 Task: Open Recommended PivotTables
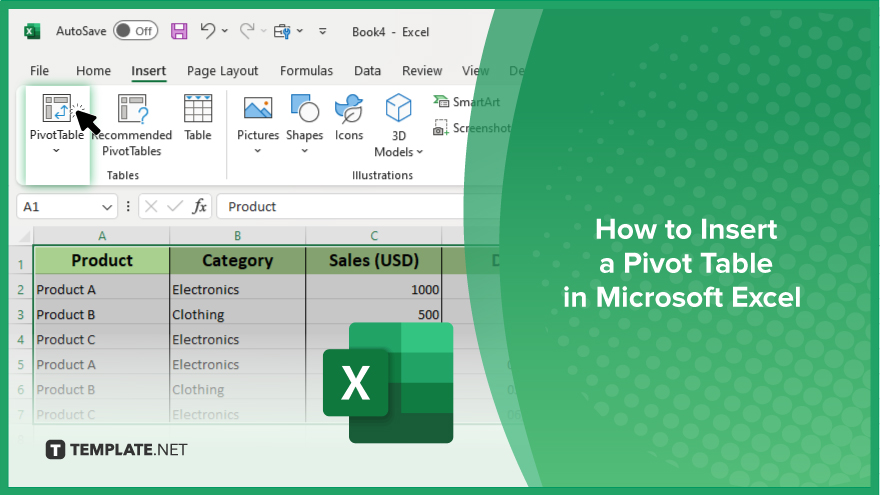132,125
